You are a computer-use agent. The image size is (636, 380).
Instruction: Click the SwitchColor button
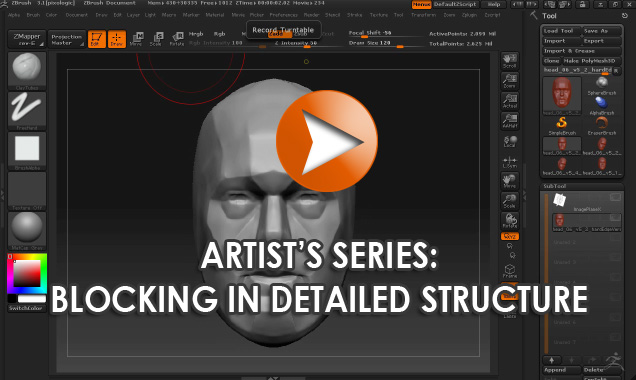point(27,308)
